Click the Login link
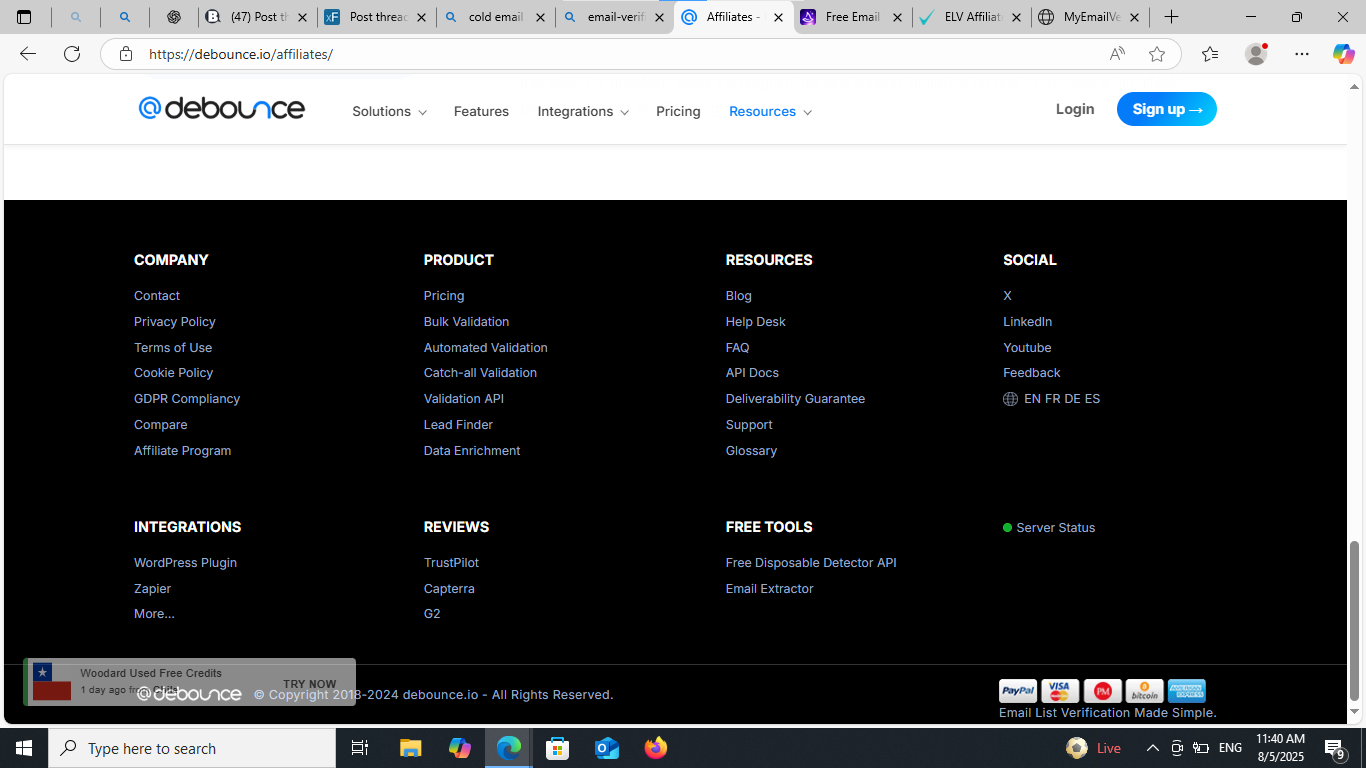 tap(1075, 109)
